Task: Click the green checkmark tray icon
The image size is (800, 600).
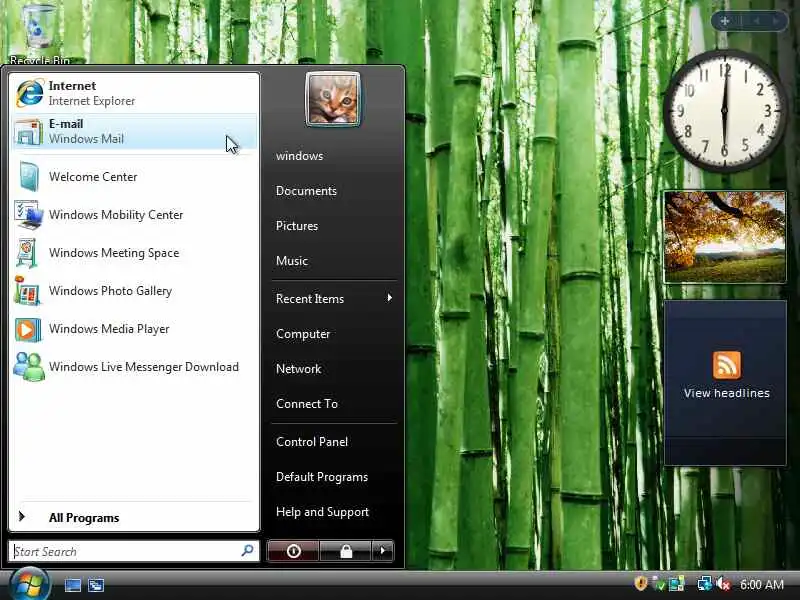Action: pos(659,583)
